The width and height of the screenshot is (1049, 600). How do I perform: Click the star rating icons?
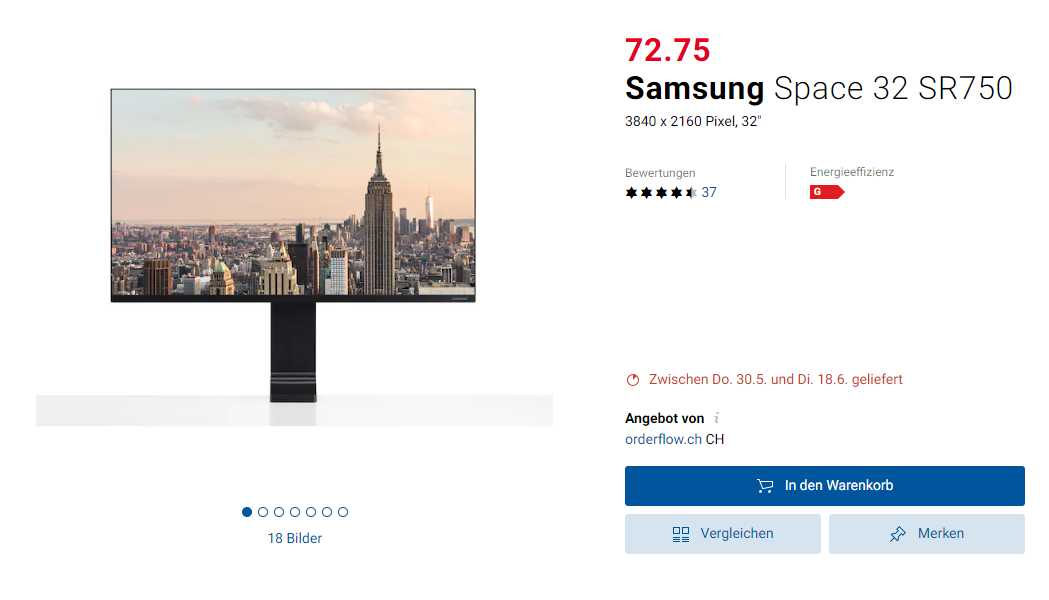click(661, 193)
